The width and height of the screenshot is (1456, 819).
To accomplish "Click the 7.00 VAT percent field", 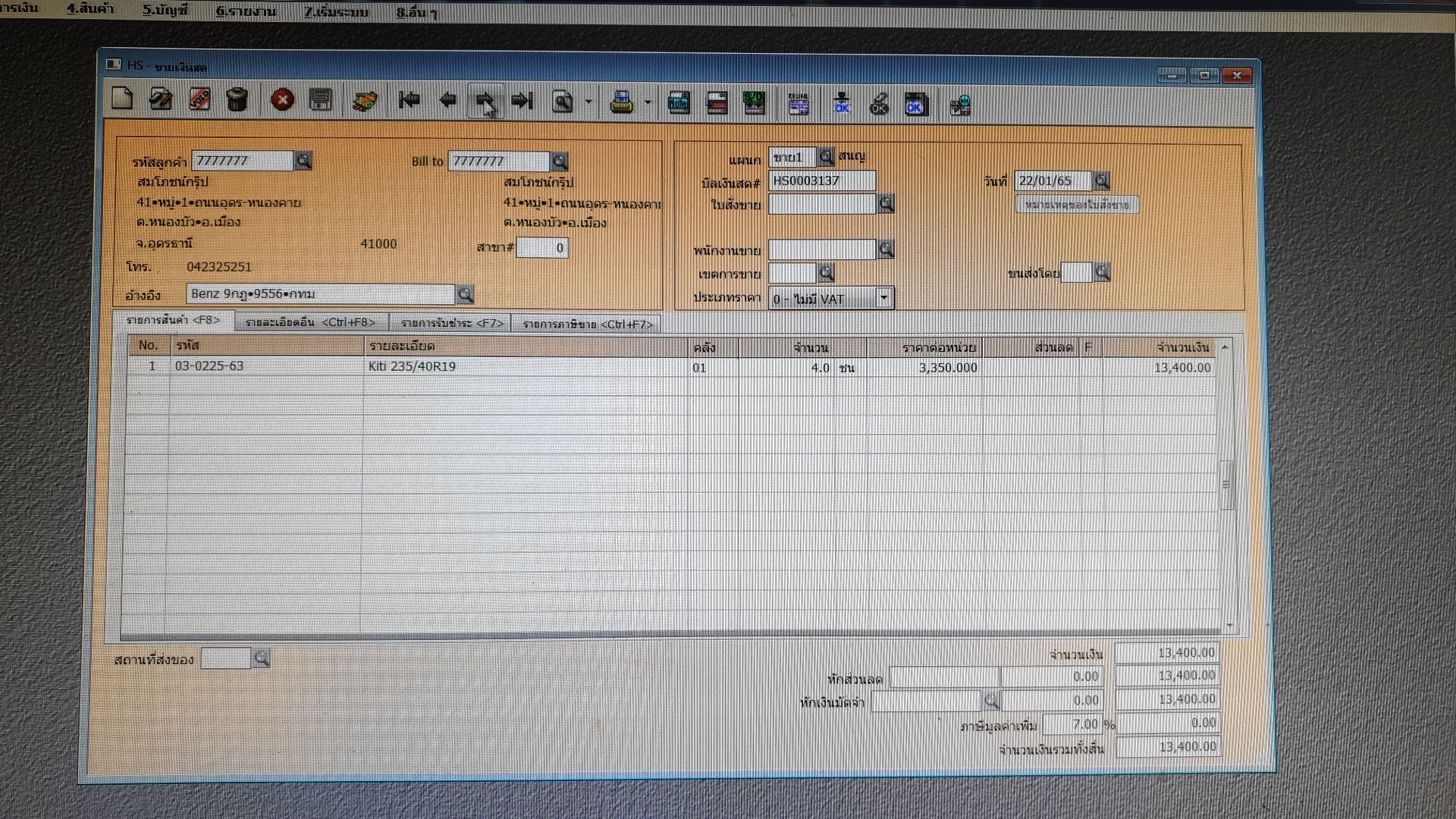I will tap(1072, 724).
